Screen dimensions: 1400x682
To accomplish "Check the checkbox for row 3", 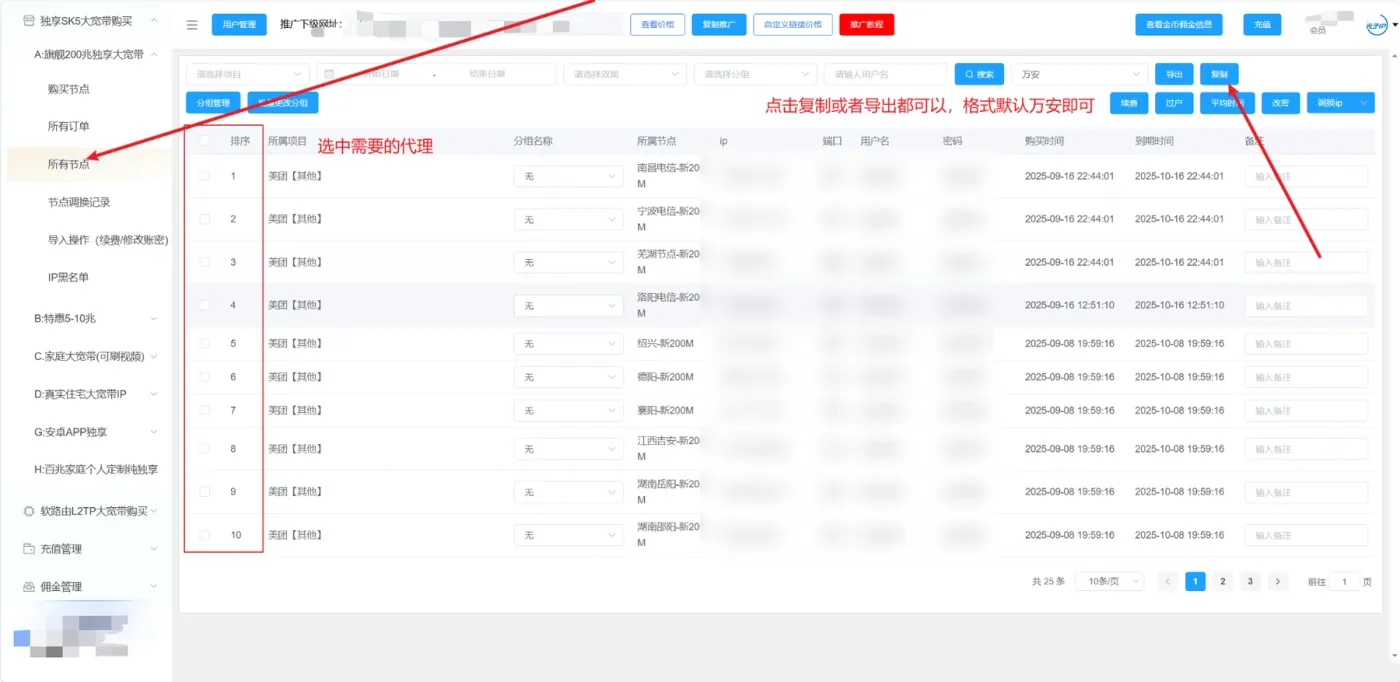I will pos(205,262).
